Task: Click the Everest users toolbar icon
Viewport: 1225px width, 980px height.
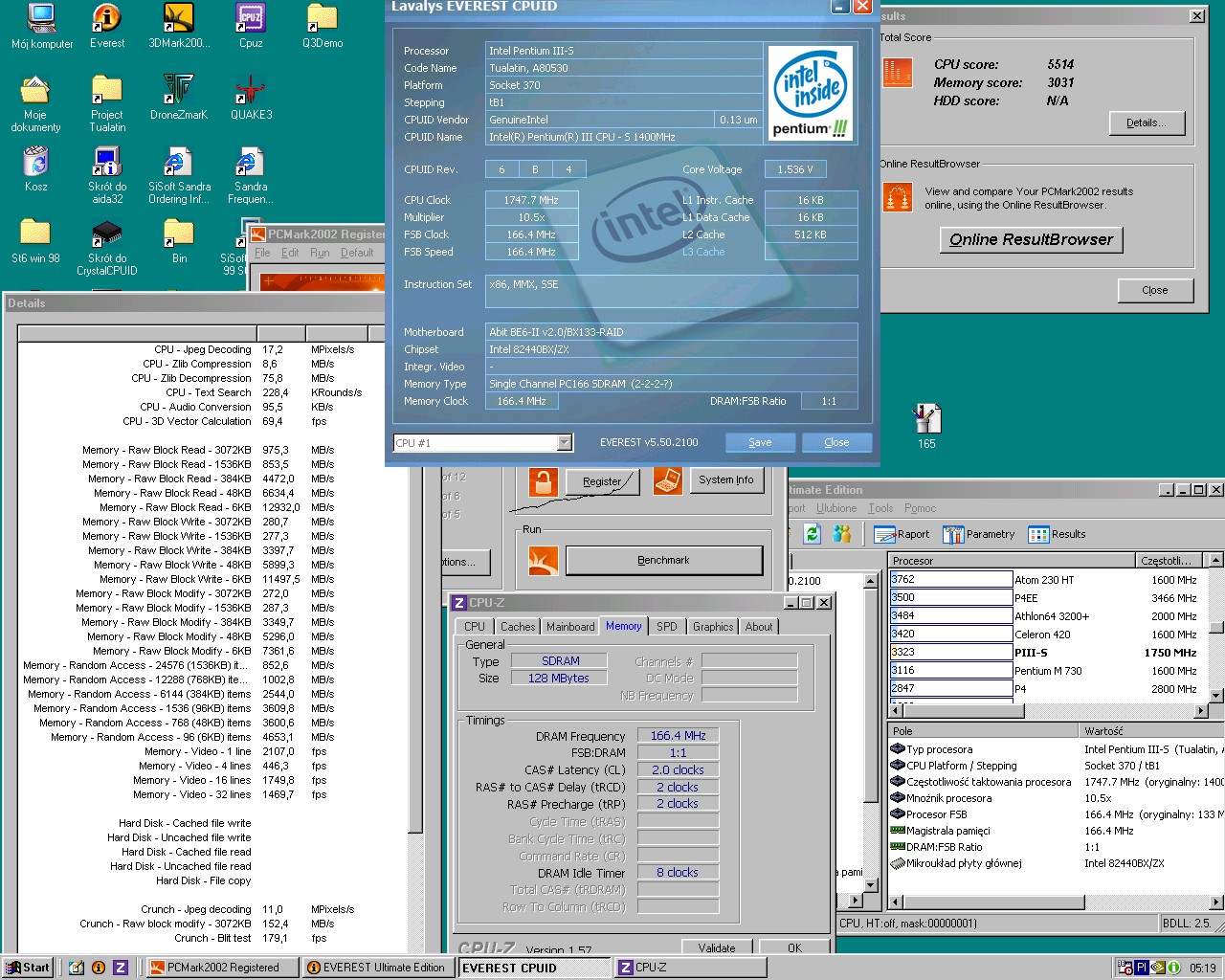Action: pos(842,534)
